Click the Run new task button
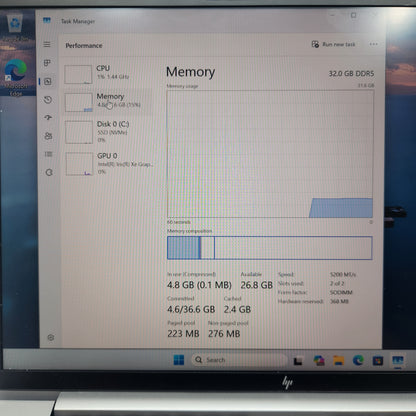 pos(334,44)
